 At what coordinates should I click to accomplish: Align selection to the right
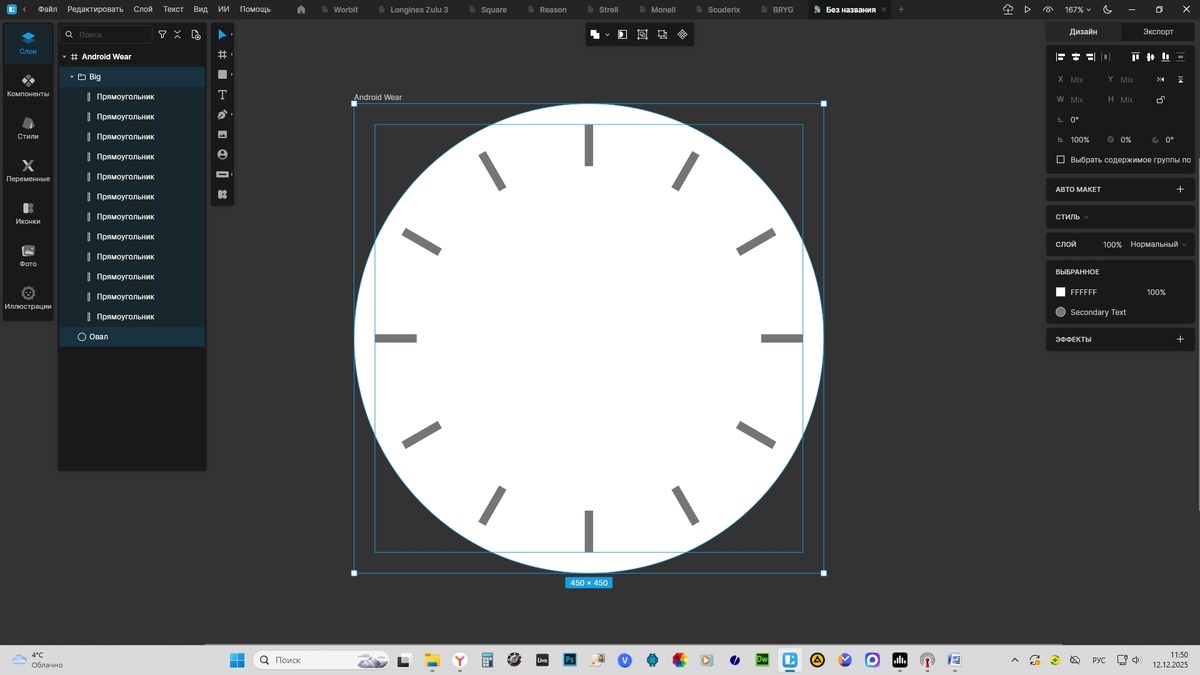point(1091,57)
